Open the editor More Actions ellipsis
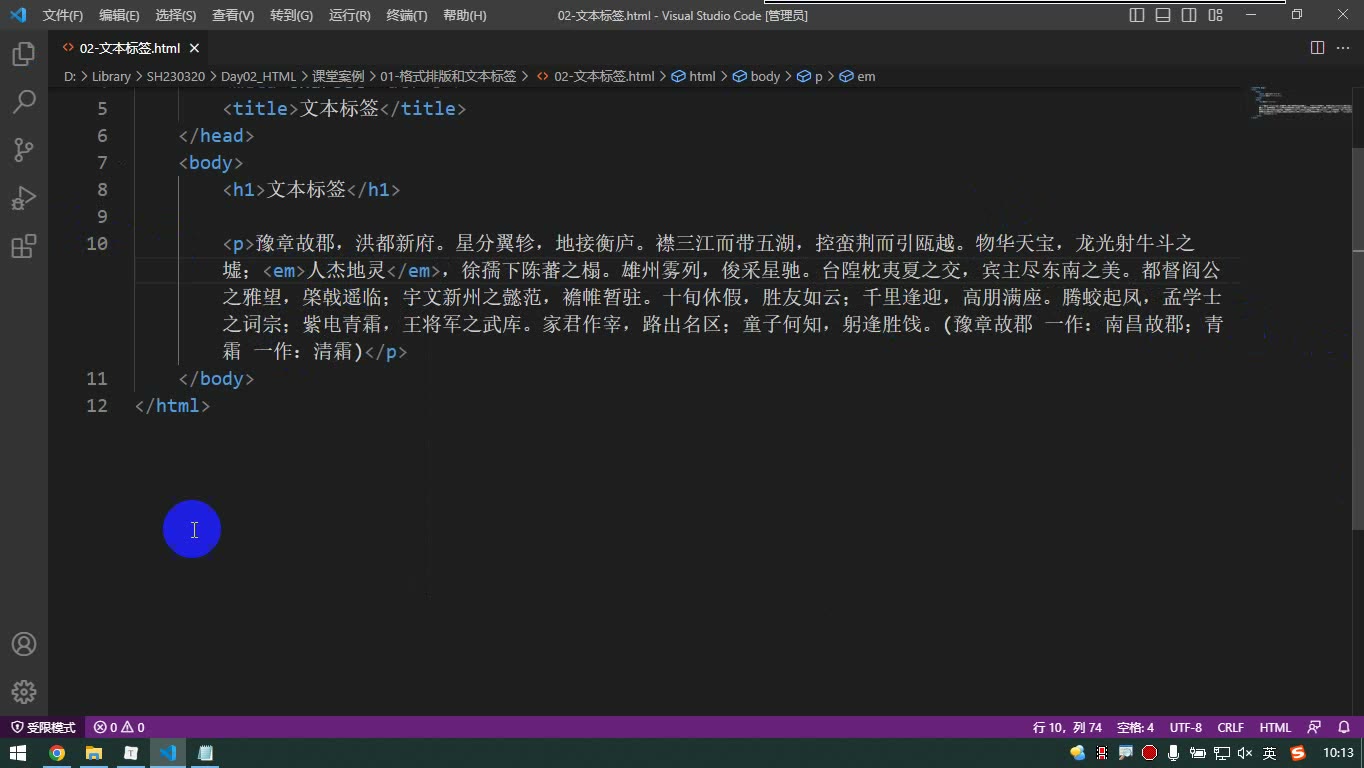Image resolution: width=1364 pixels, height=768 pixels. pyautogui.click(x=1344, y=48)
